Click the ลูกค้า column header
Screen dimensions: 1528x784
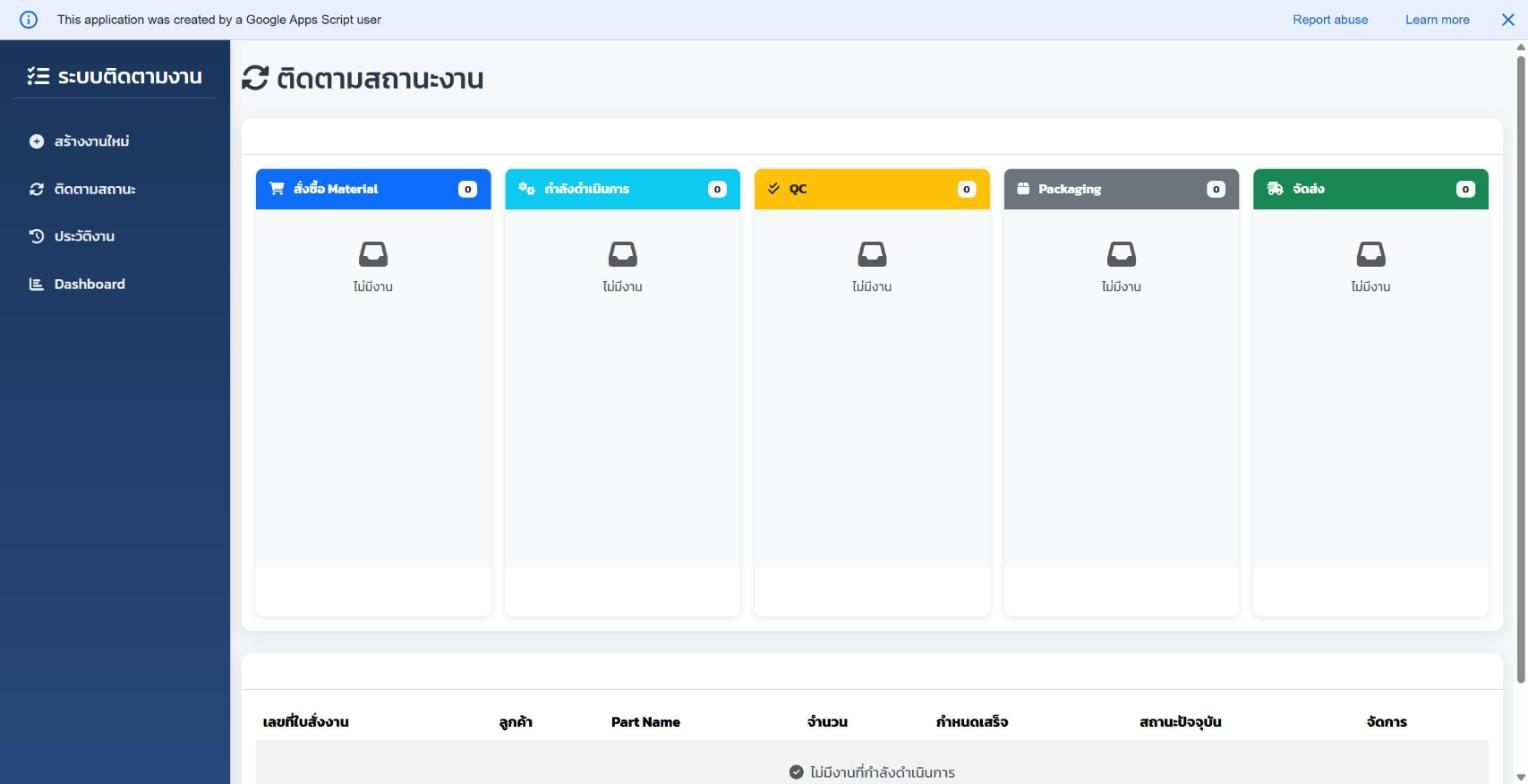(515, 722)
